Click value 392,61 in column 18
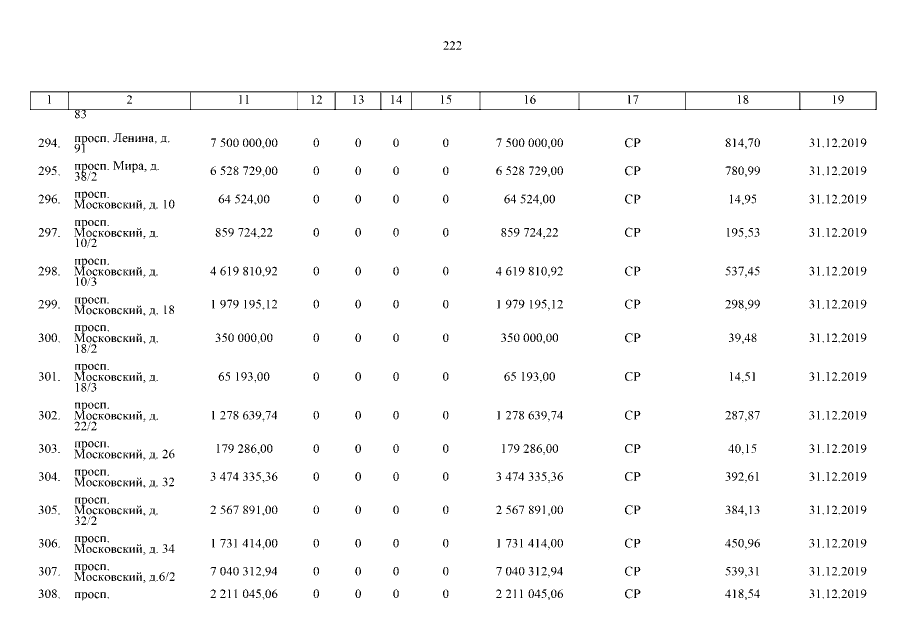Image resolution: width=905 pixels, height=640 pixels. pyautogui.click(x=742, y=477)
